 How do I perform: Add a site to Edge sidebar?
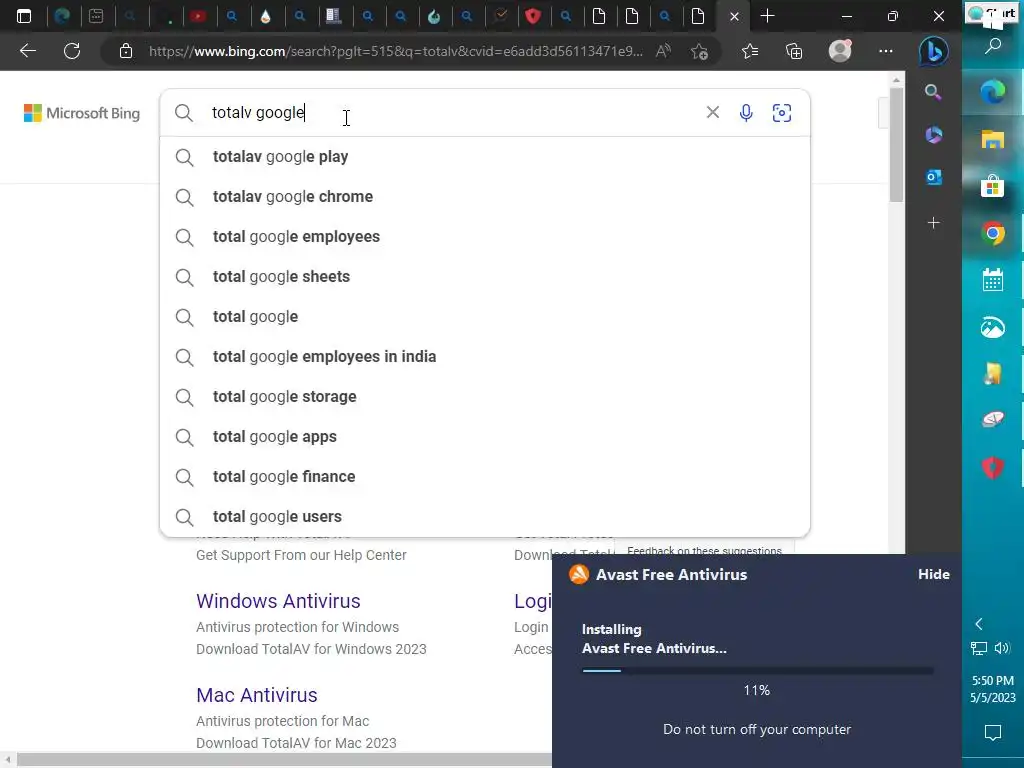pyautogui.click(x=933, y=223)
